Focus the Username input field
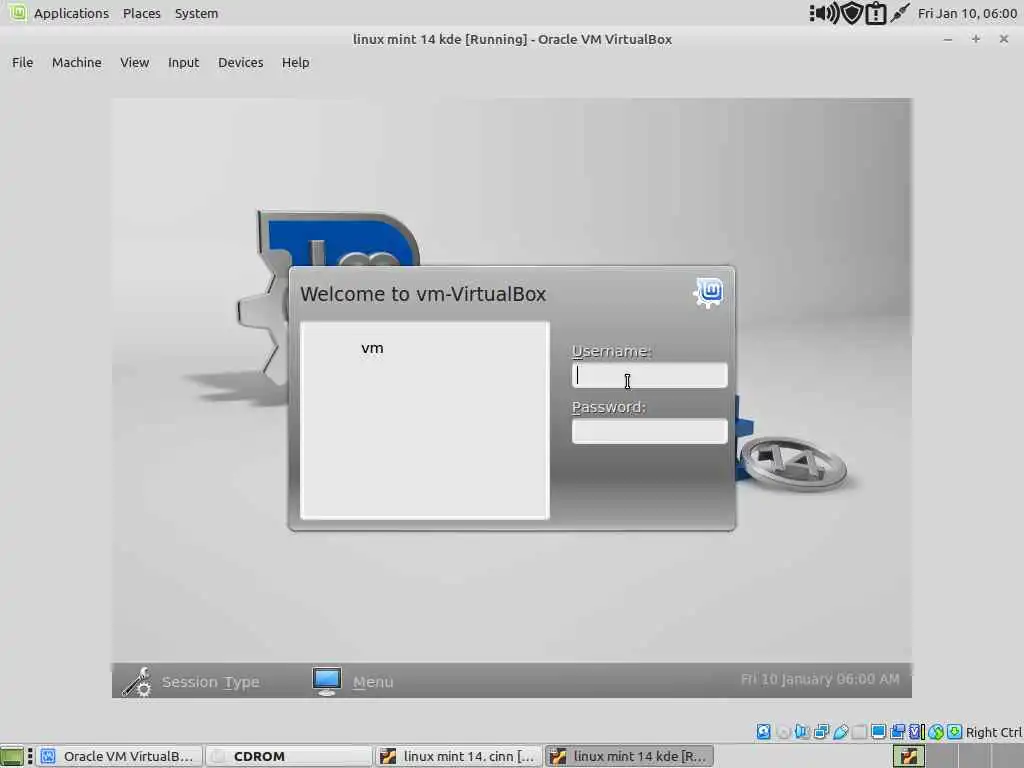This screenshot has height=768, width=1024. coord(650,376)
